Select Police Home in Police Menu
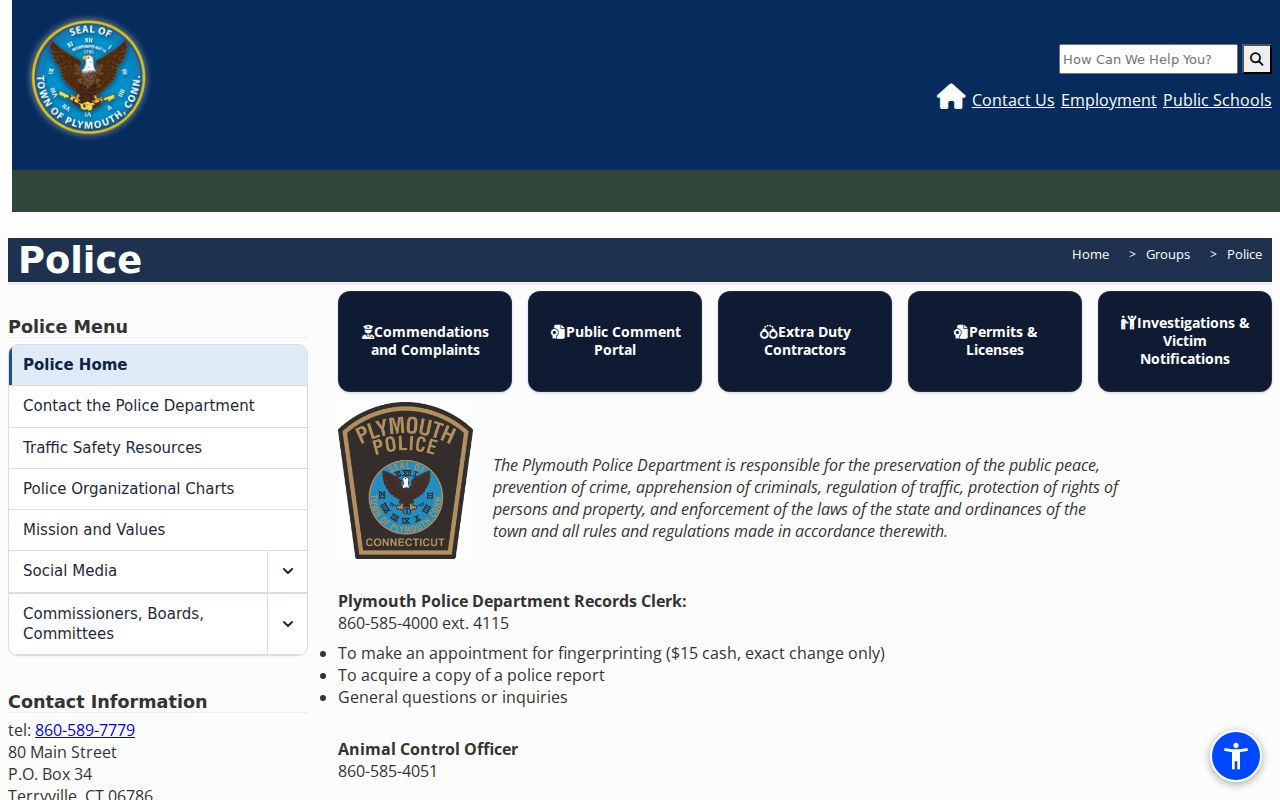Image resolution: width=1280 pixels, height=800 pixels. (x=158, y=365)
